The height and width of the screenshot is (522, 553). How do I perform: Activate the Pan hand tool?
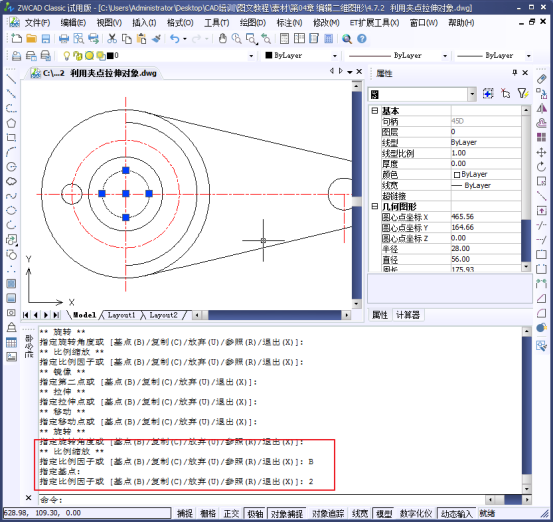(x=223, y=38)
